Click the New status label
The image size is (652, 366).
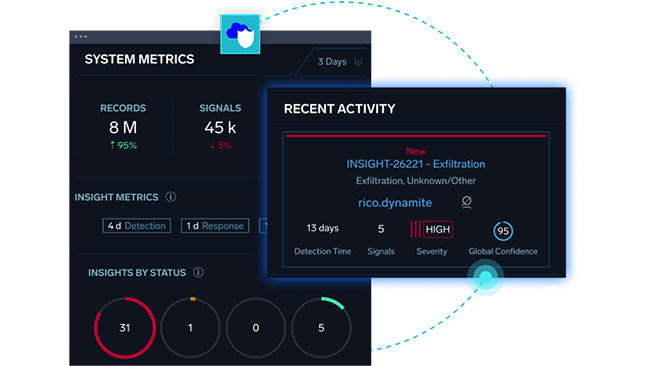click(x=416, y=151)
